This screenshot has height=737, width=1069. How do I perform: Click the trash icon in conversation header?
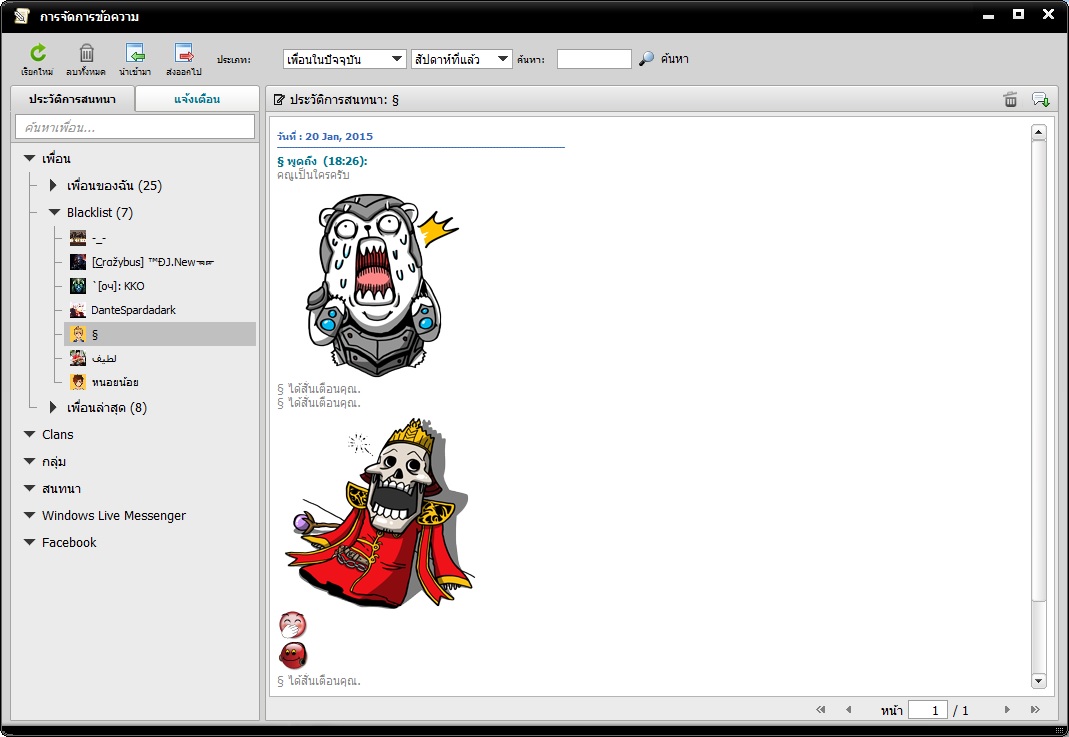tap(1010, 100)
